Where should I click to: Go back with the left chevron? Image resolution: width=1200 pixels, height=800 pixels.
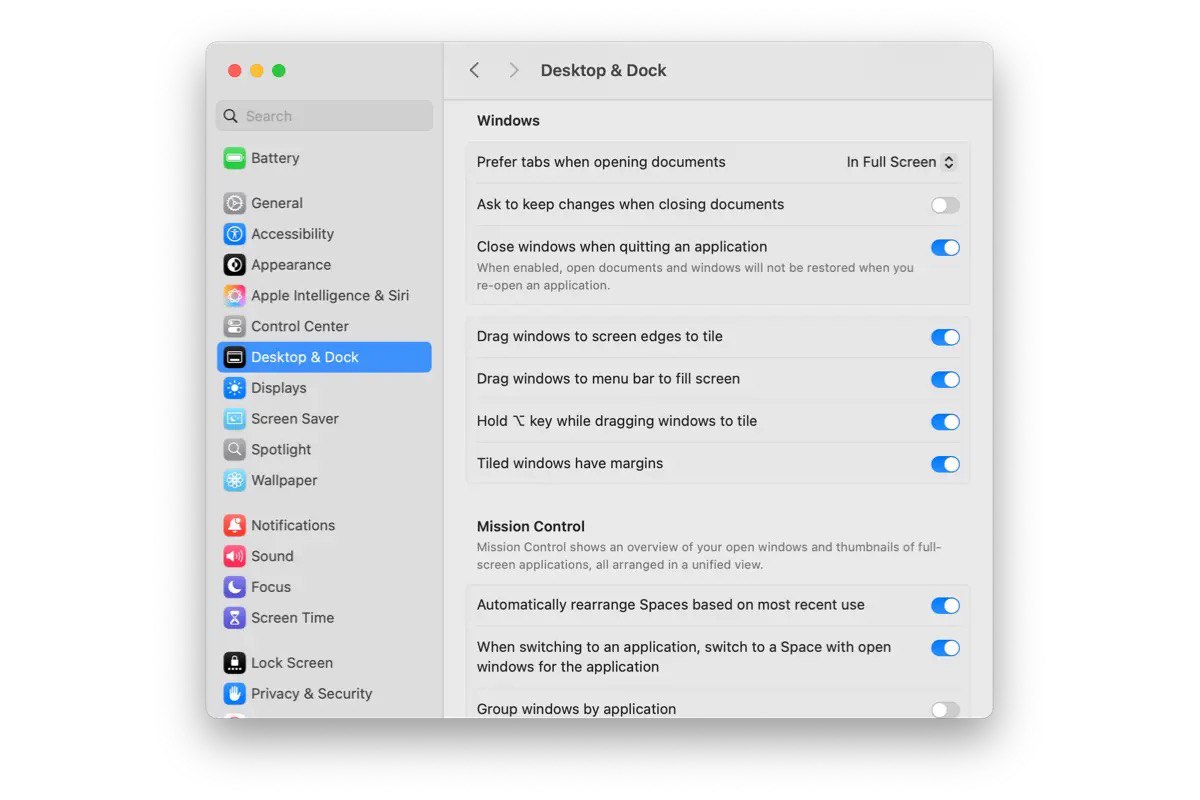(474, 70)
